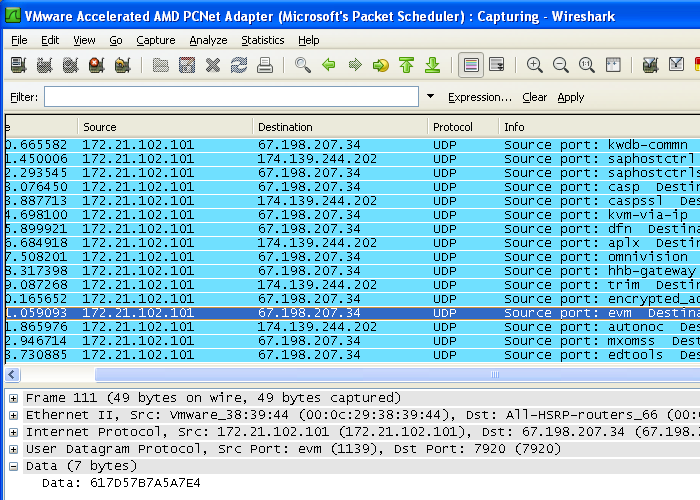Select packet with source port kwdb-commn
Screen dimensions: 700x500
coord(352,145)
